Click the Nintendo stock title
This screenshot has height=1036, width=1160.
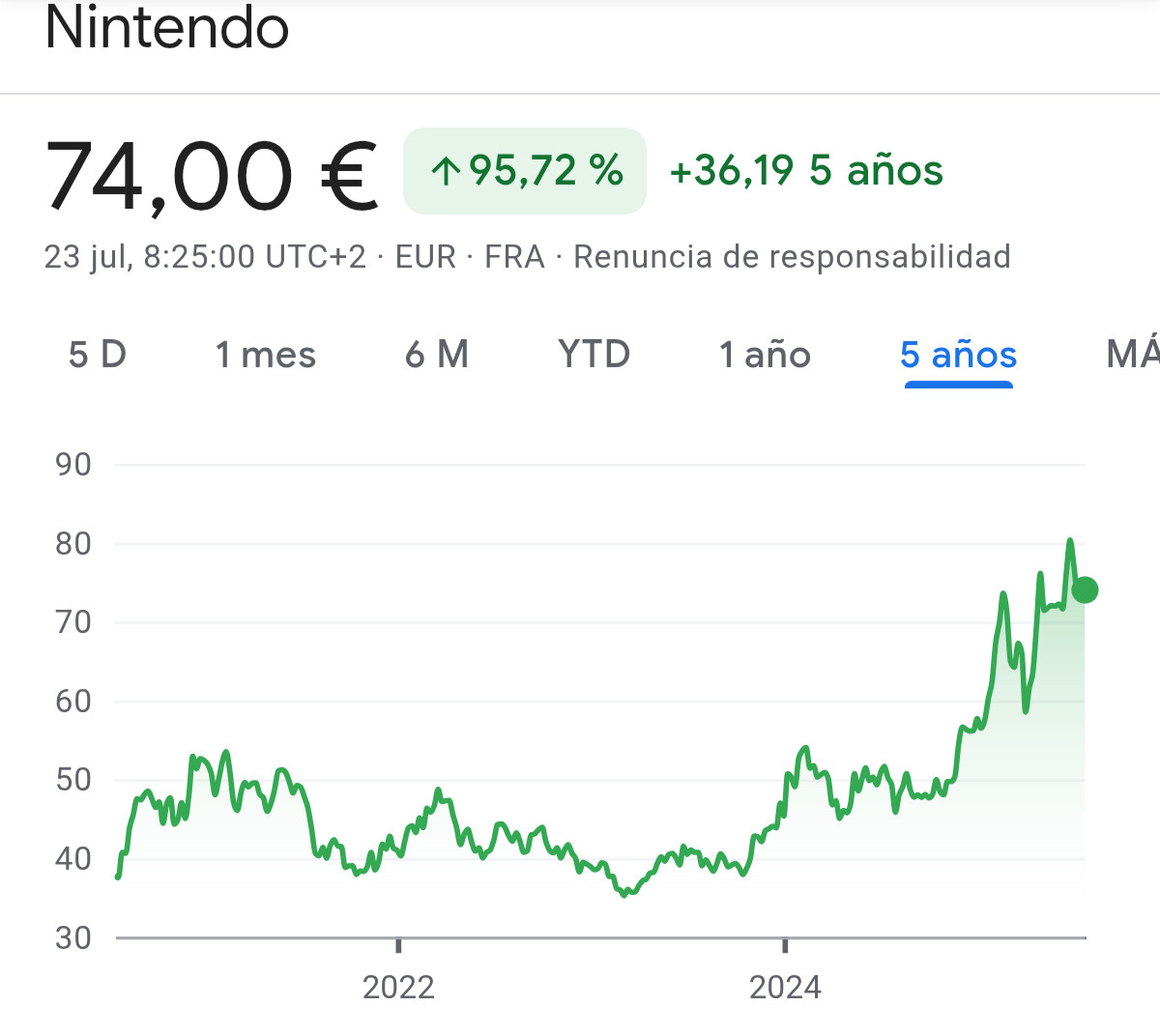point(167,27)
